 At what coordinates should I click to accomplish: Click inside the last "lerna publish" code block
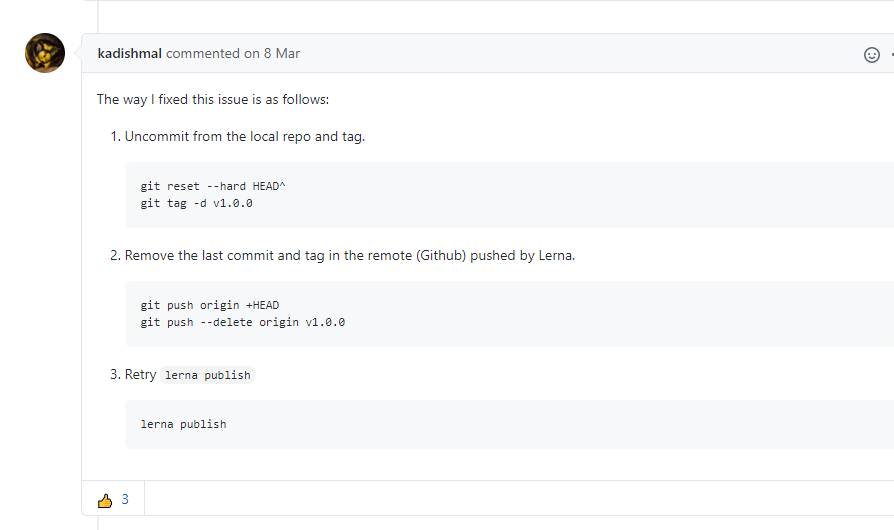[184, 424]
